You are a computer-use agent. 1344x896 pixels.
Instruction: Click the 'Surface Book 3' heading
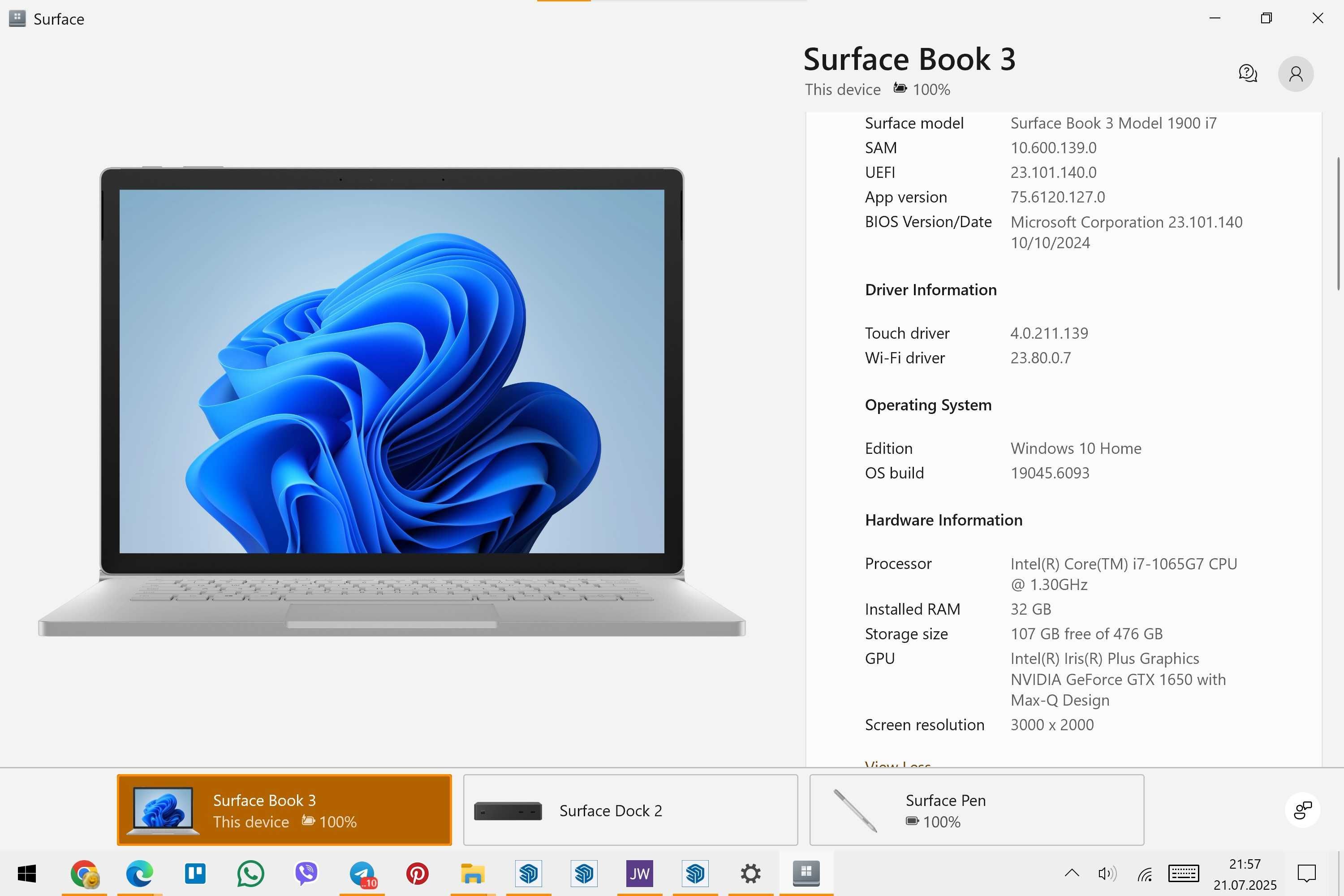point(910,59)
